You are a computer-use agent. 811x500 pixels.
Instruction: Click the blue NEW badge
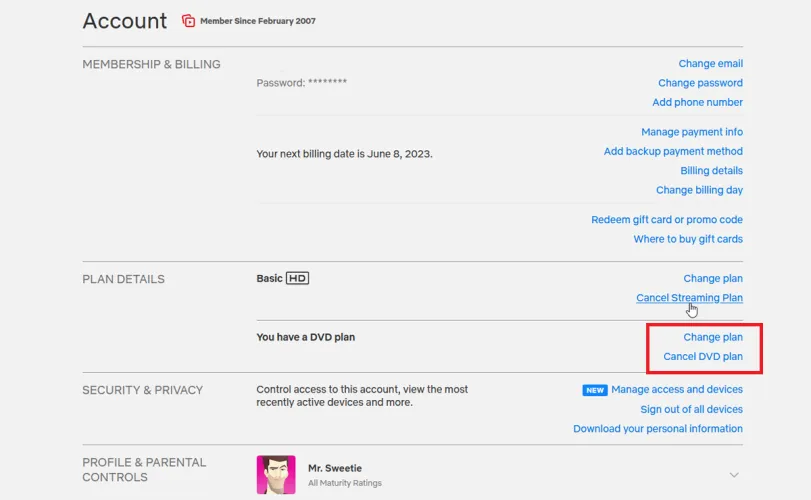point(595,390)
